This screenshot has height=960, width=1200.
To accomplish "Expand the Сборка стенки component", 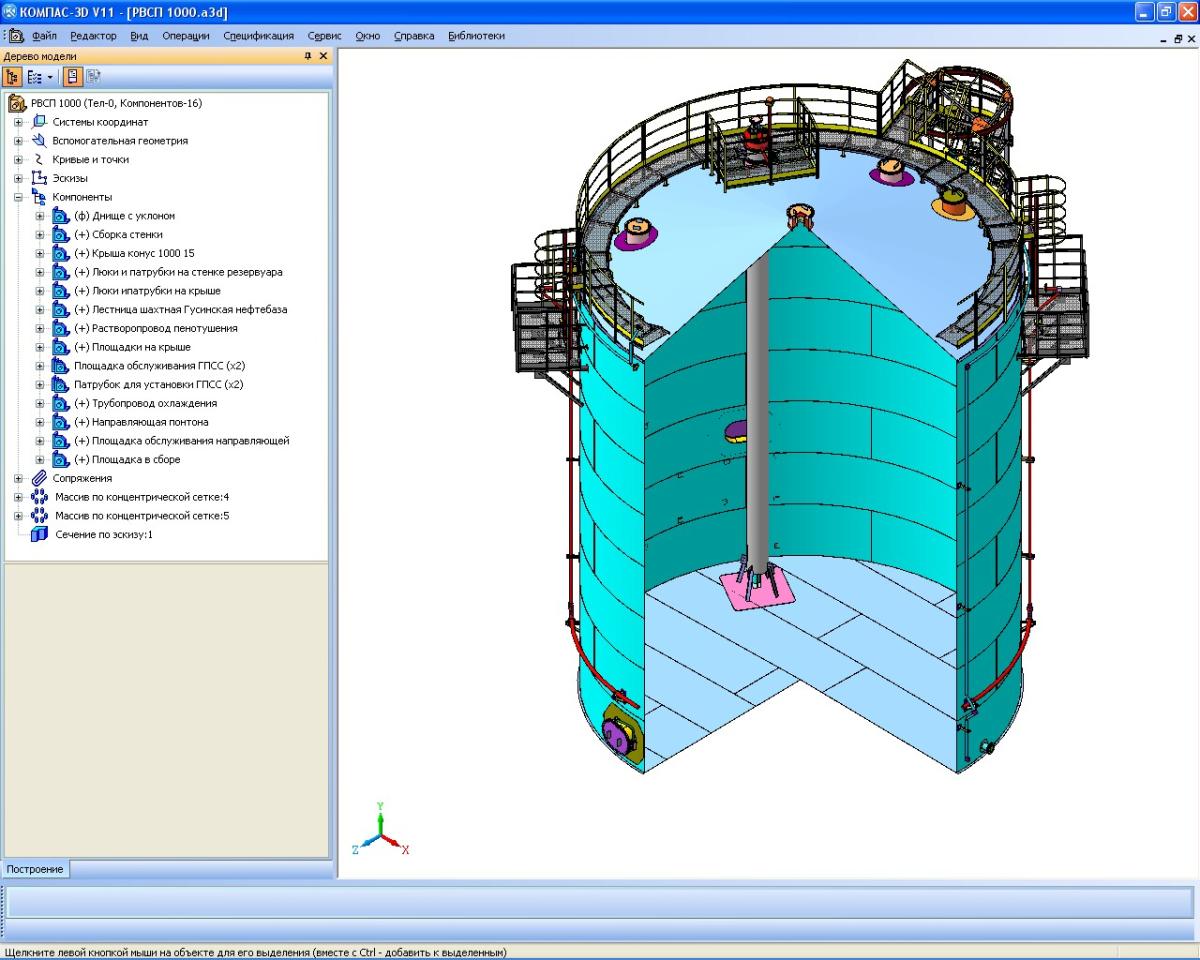I will [40, 235].
